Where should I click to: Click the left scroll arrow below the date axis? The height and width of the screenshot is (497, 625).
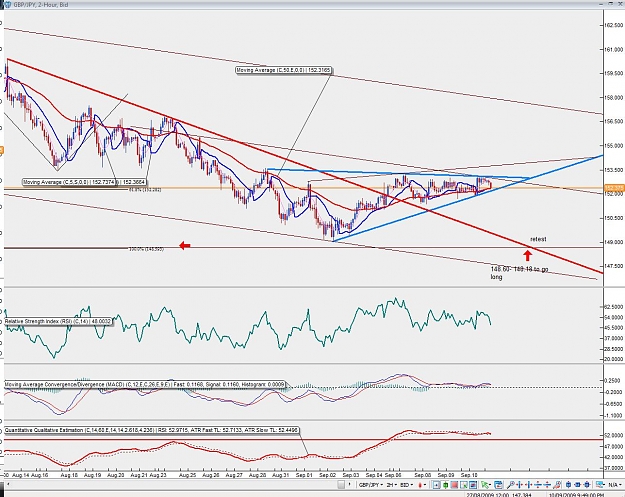coord(7,485)
